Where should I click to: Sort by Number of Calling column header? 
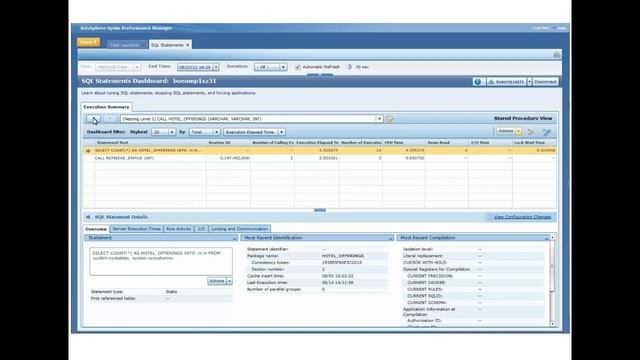point(273,143)
